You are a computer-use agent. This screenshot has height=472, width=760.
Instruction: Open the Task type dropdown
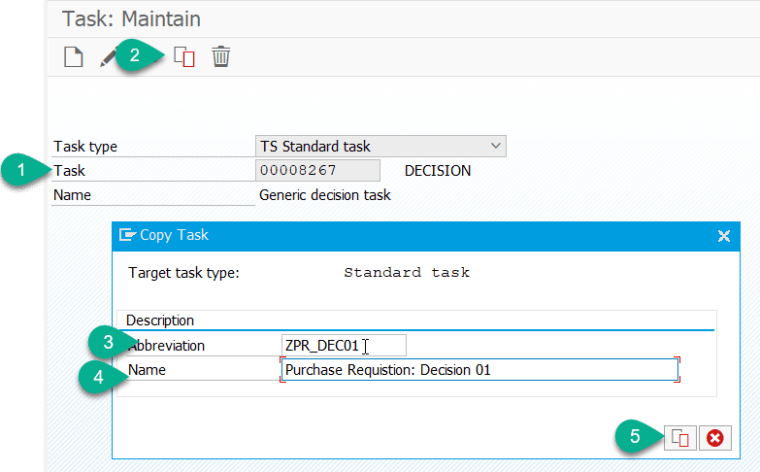coord(381,146)
